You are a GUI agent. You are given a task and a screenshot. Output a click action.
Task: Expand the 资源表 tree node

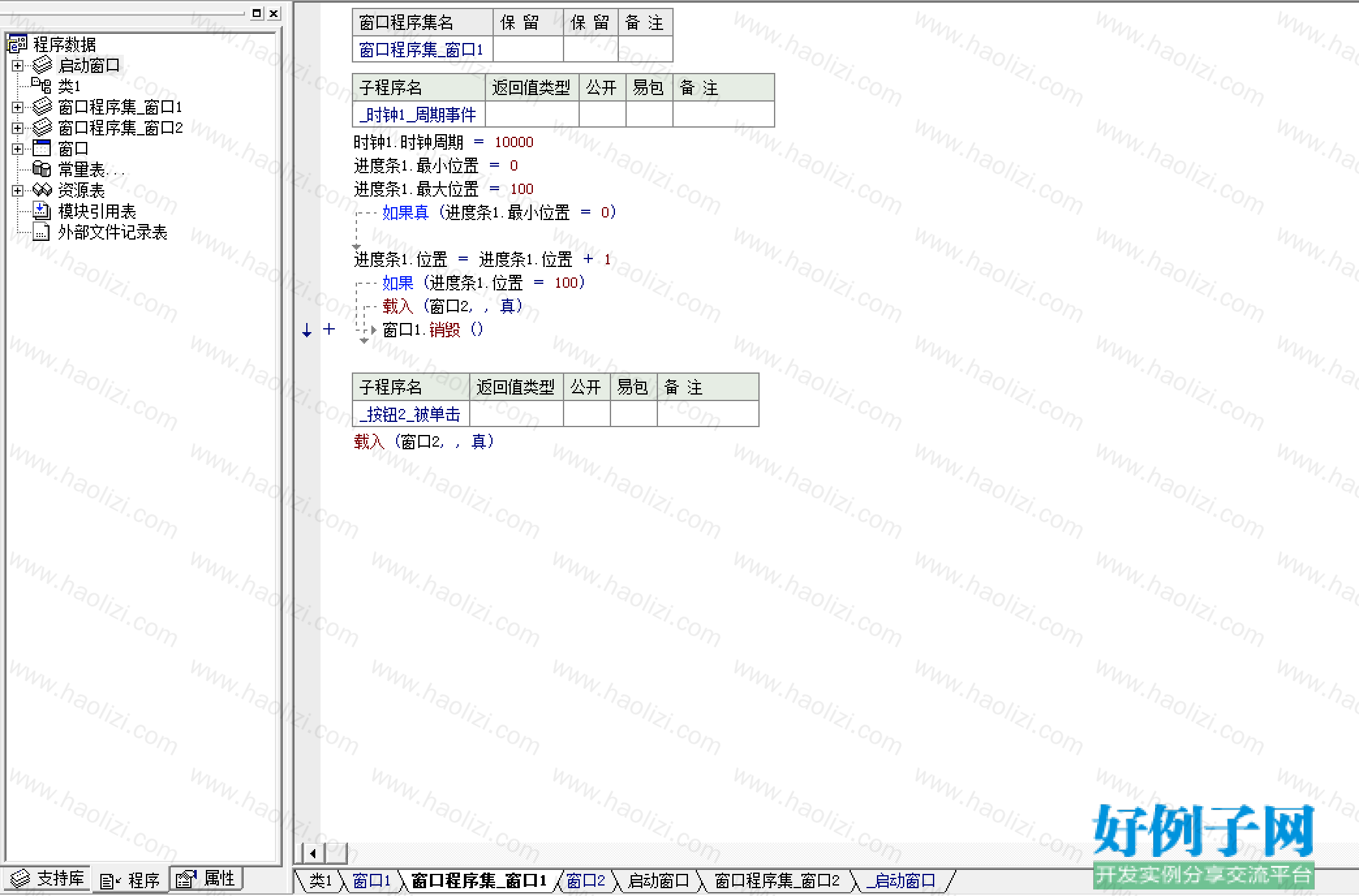(x=18, y=191)
